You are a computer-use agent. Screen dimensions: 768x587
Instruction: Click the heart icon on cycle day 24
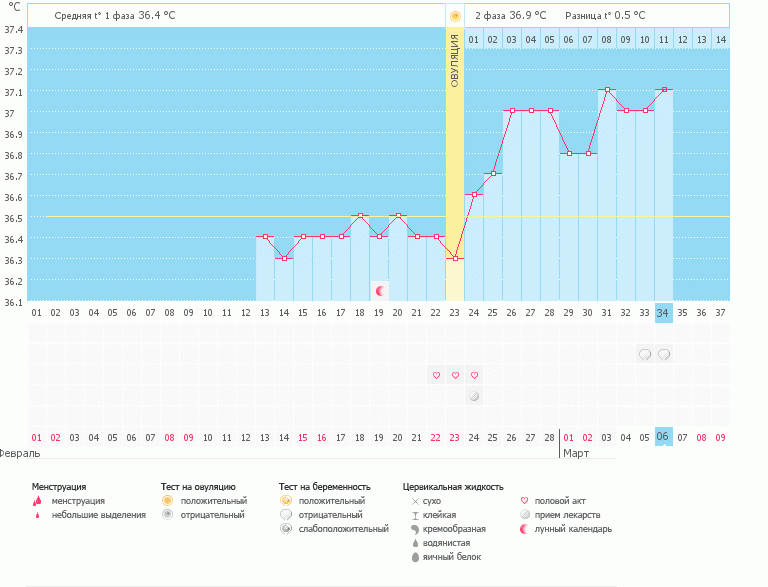(x=474, y=375)
